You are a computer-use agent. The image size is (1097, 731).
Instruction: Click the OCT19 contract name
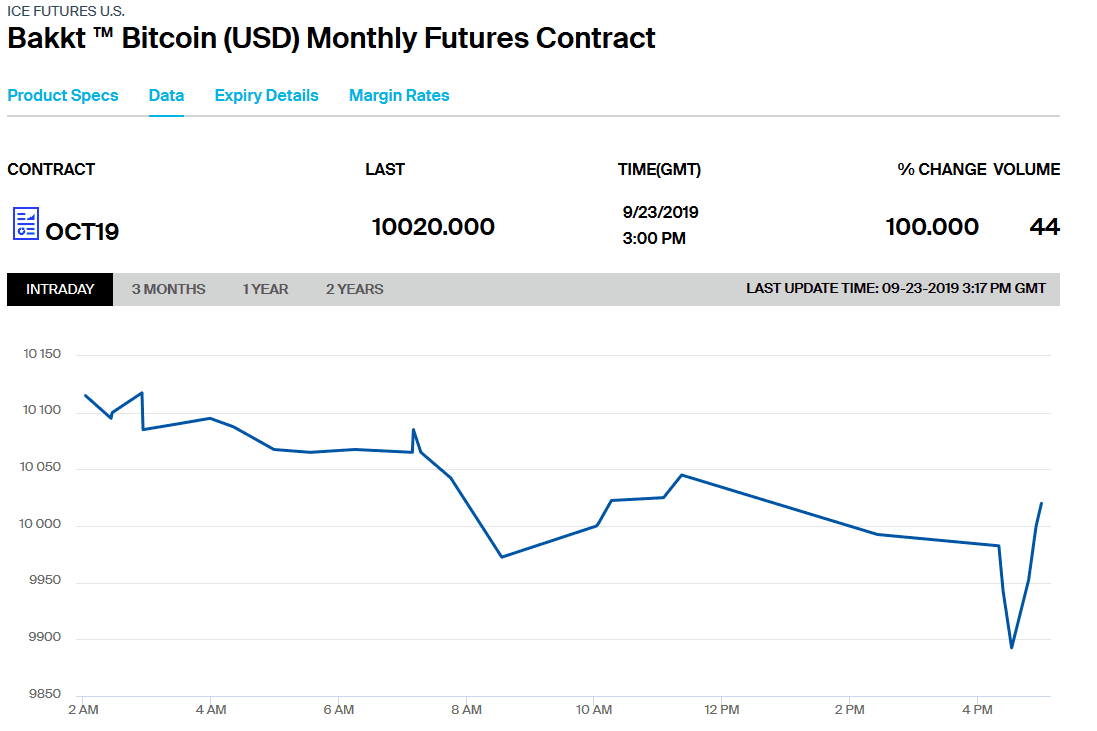tap(82, 232)
